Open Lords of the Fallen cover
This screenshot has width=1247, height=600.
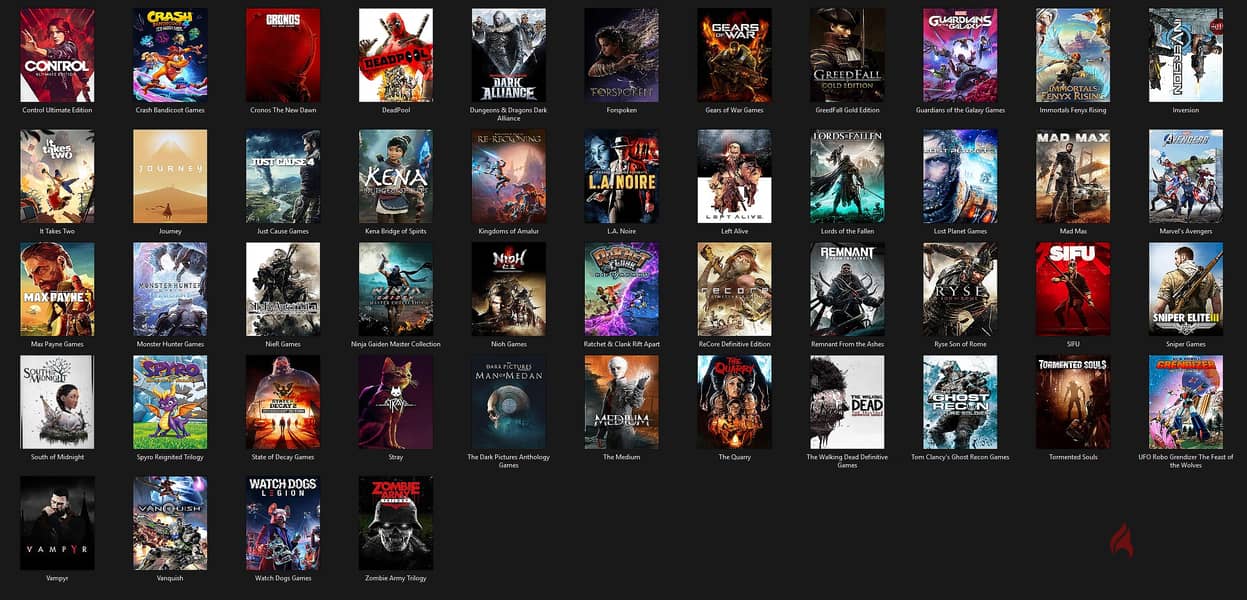point(847,176)
